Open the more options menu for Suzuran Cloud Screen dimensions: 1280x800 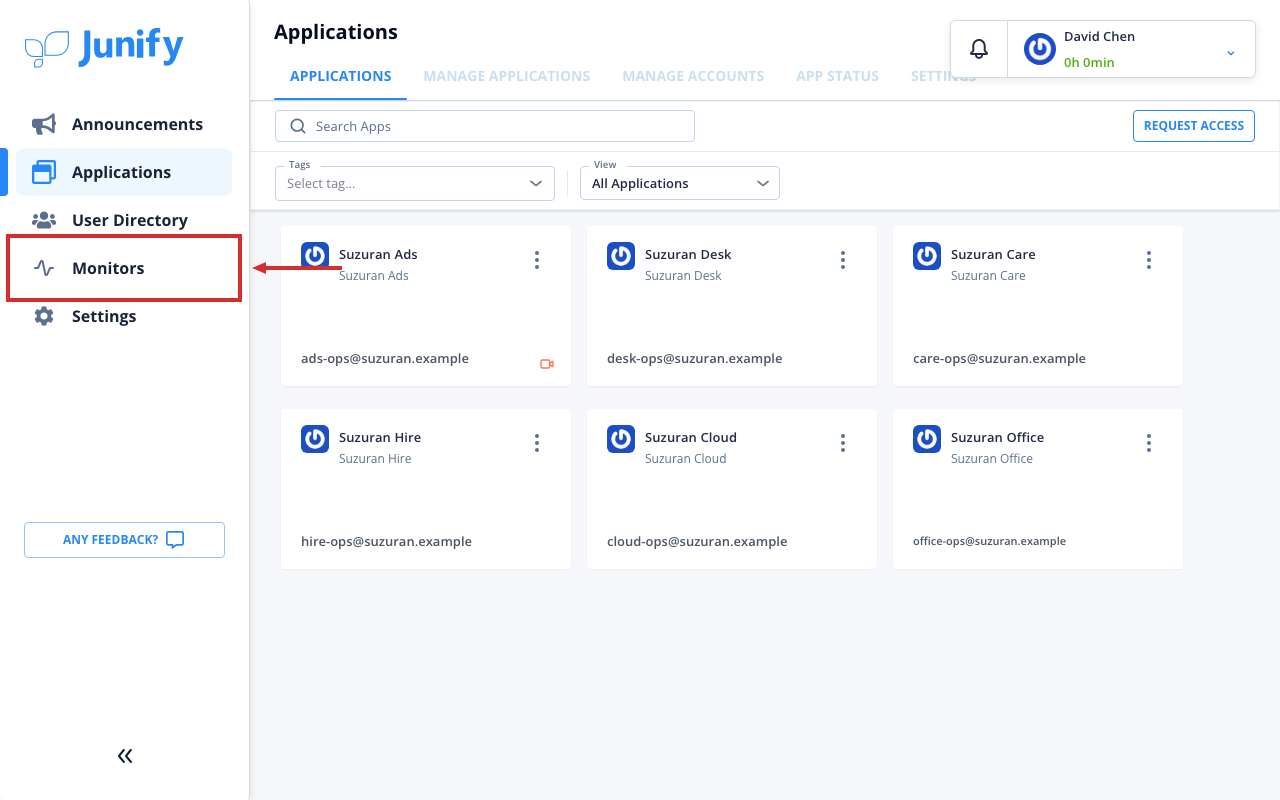[843, 443]
